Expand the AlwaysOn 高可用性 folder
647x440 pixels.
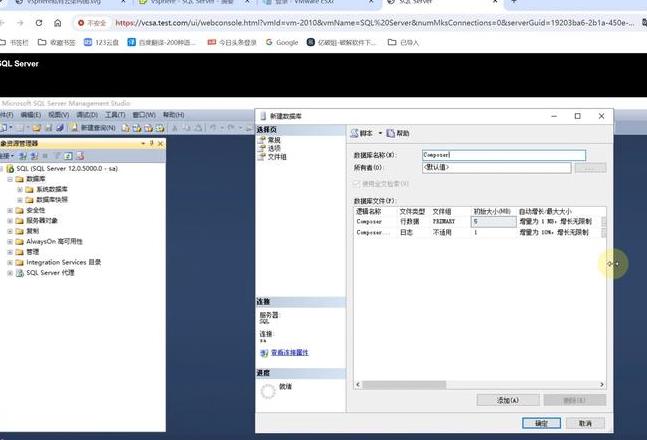(x=10, y=241)
